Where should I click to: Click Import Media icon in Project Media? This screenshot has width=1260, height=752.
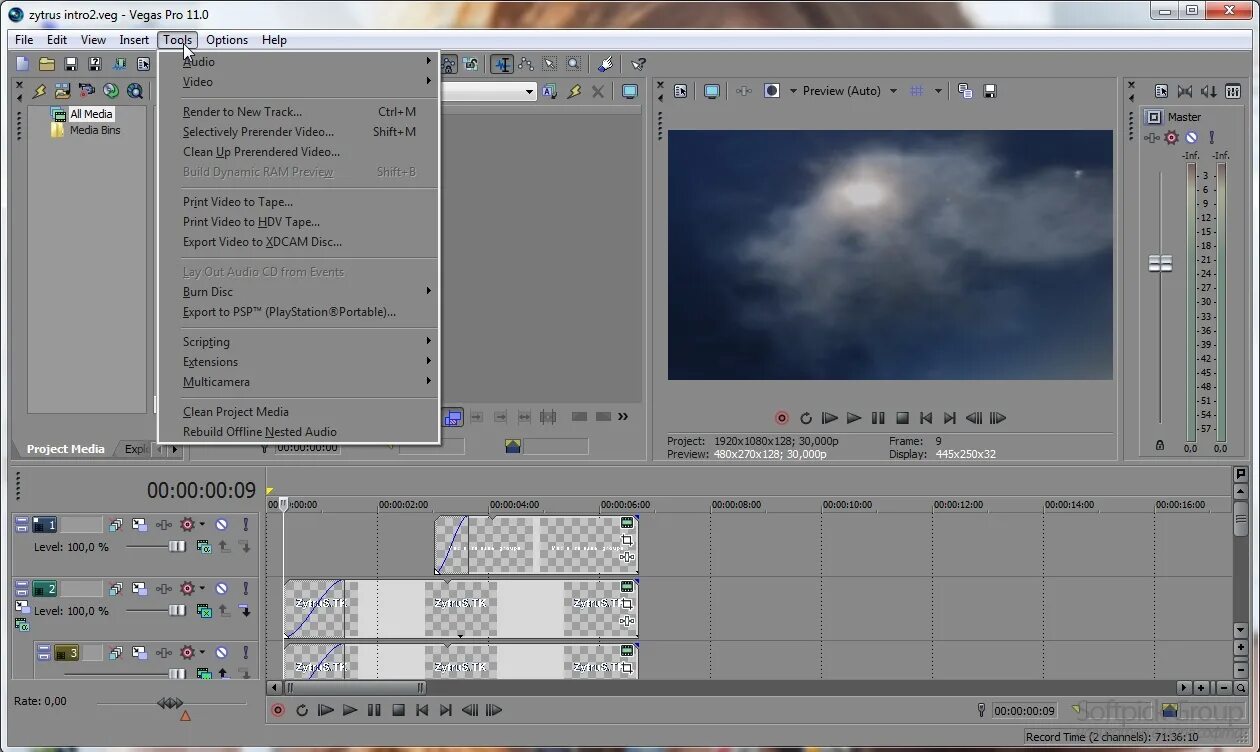pos(63,91)
